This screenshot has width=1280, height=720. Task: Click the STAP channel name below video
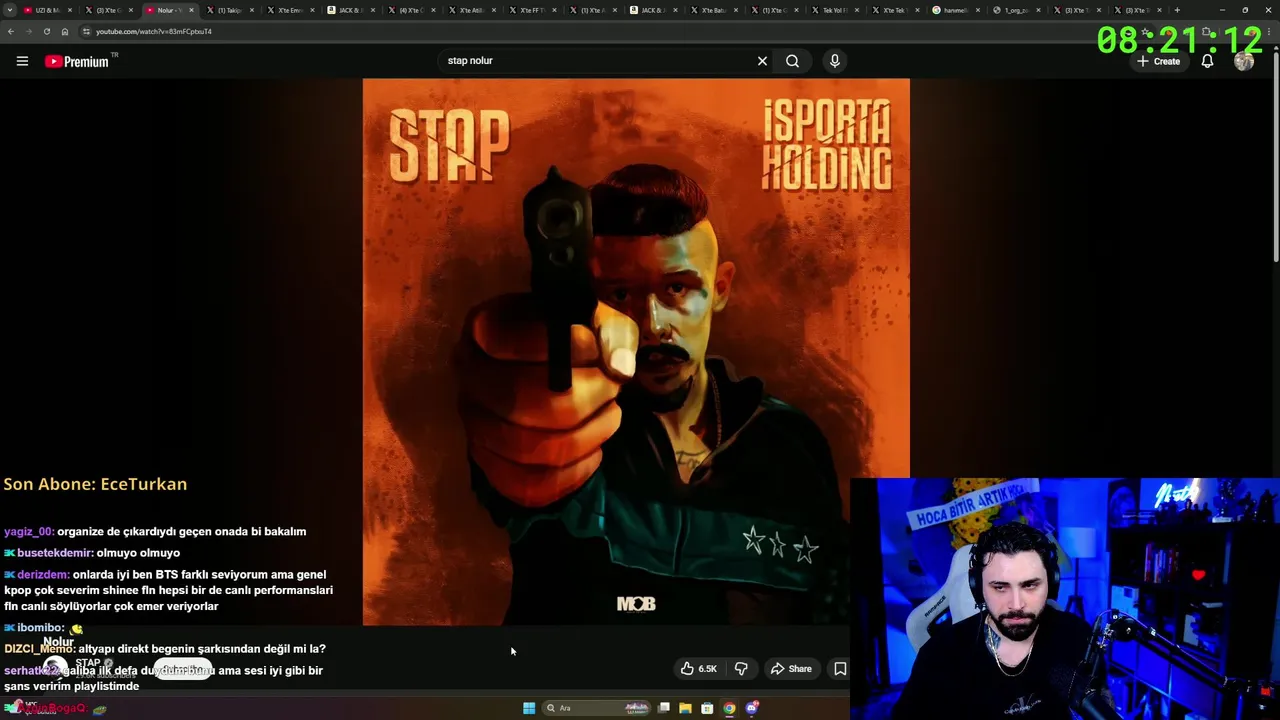[88, 663]
